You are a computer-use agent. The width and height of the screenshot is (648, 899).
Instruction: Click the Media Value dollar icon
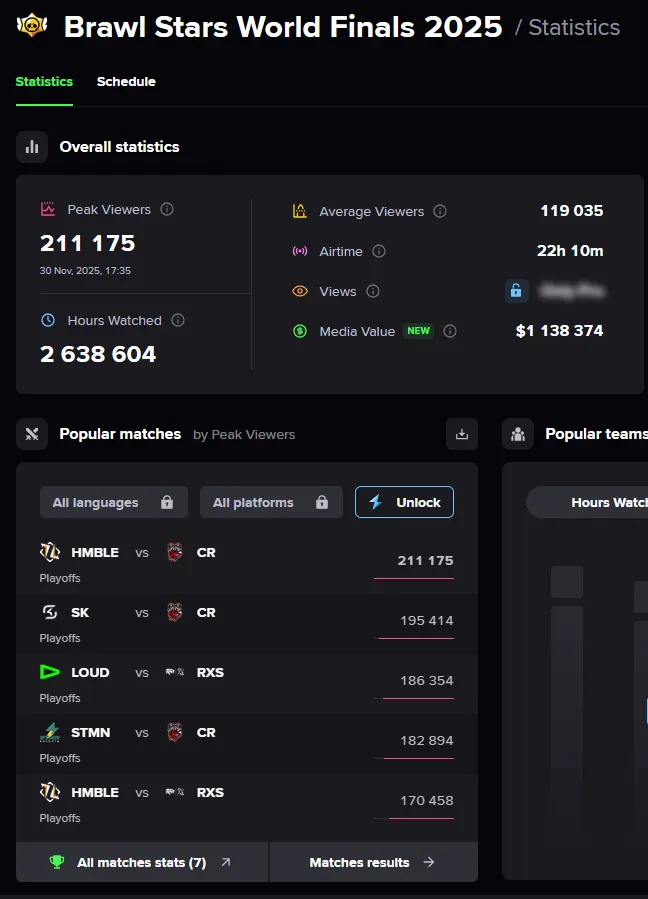[299, 332]
